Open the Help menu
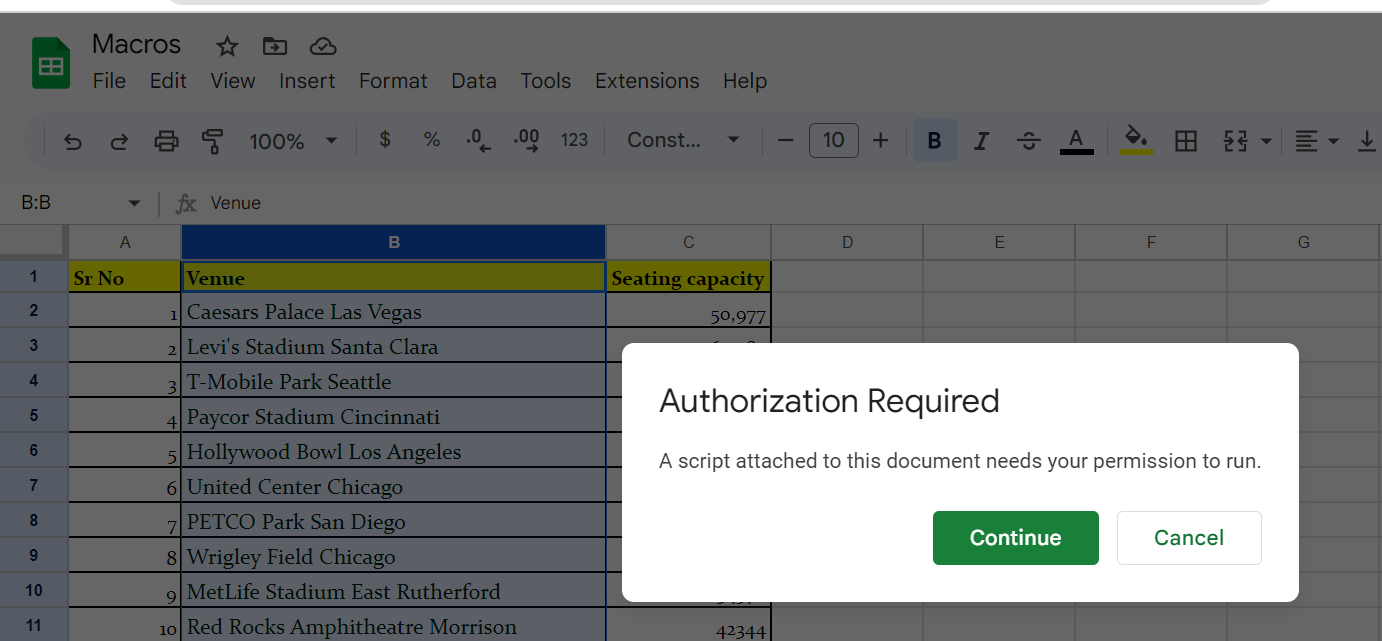Screen dimensions: 1382x641 tap(745, 81)
